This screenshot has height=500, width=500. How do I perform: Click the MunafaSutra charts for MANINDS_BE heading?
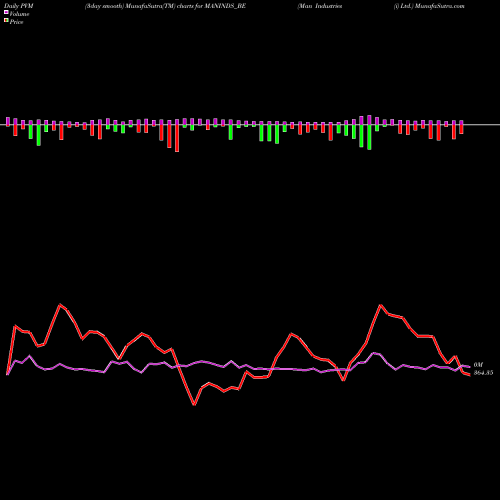(165, 6)
